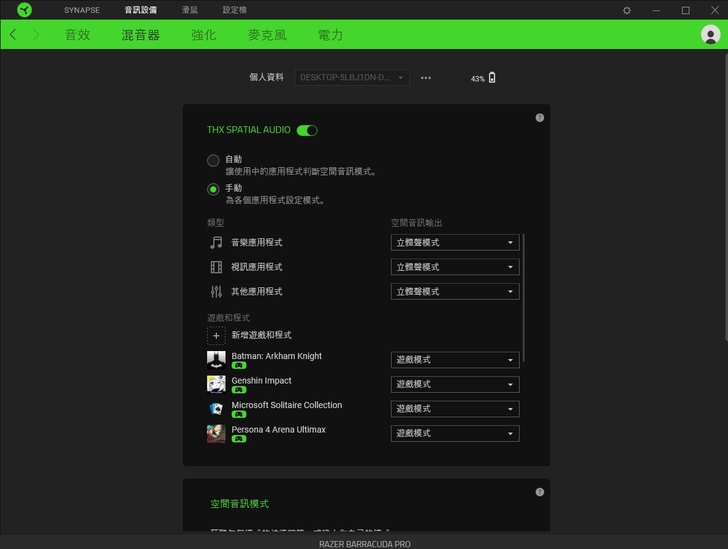The height and width of the screenshot is (549, 728).
Task: Click THX SPATIAL AUDIO heading text
Action: click(x=249, y=130)
